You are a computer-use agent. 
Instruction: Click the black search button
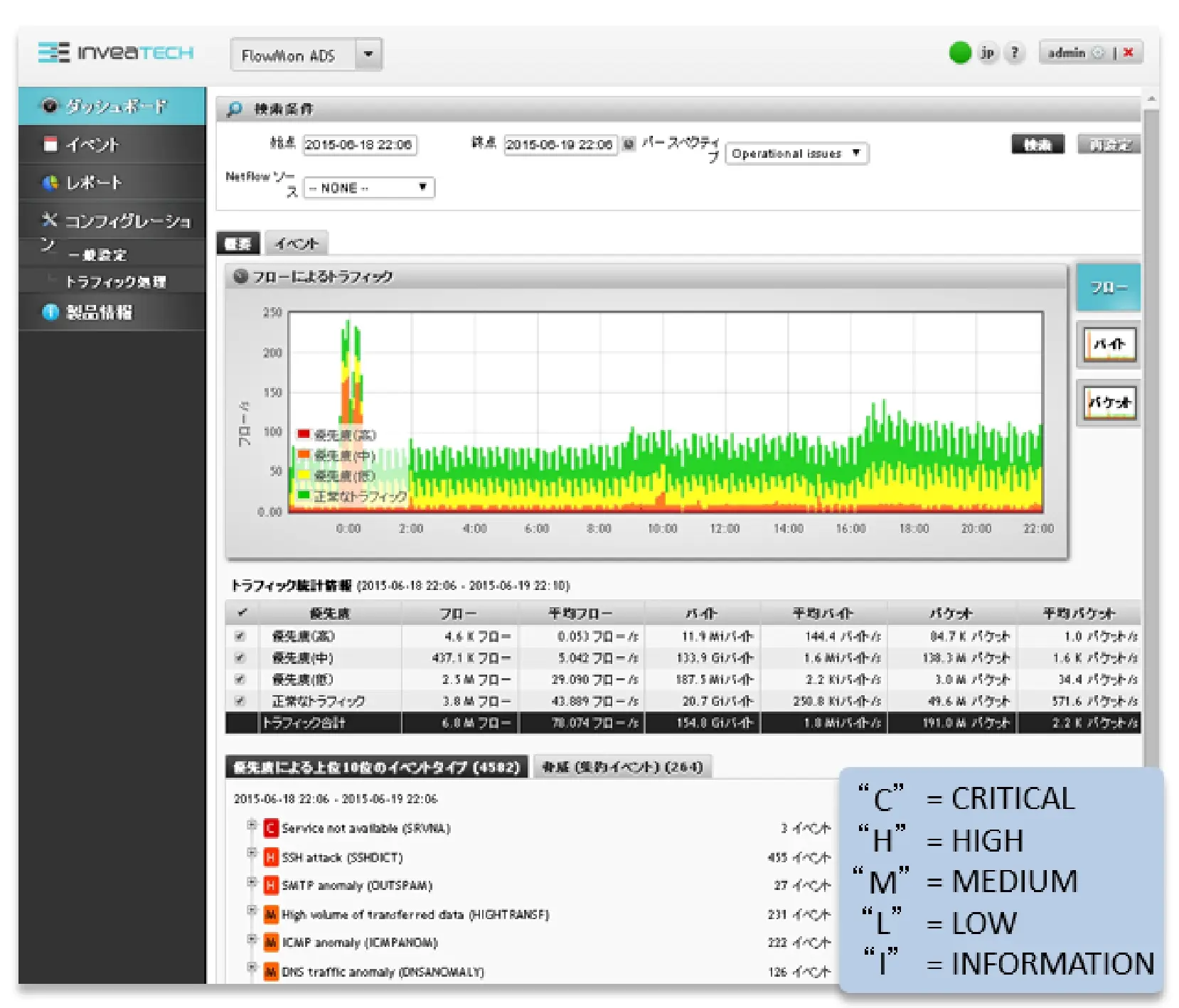[x=1037, y=144]
